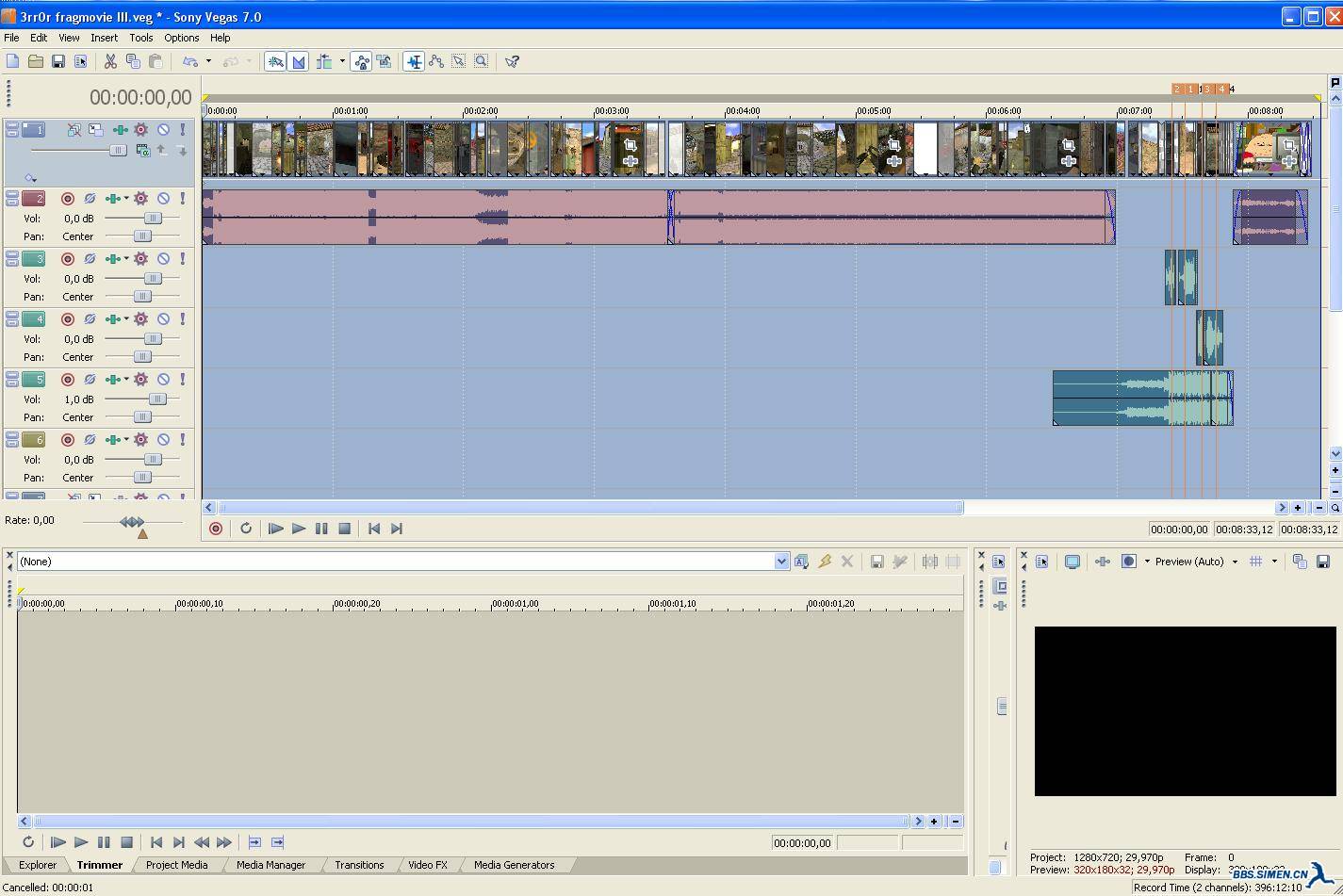The image size is (1343, 896).
Task: Invert phase on track 6
Action: pyautogui.click(x=90, y=440)
